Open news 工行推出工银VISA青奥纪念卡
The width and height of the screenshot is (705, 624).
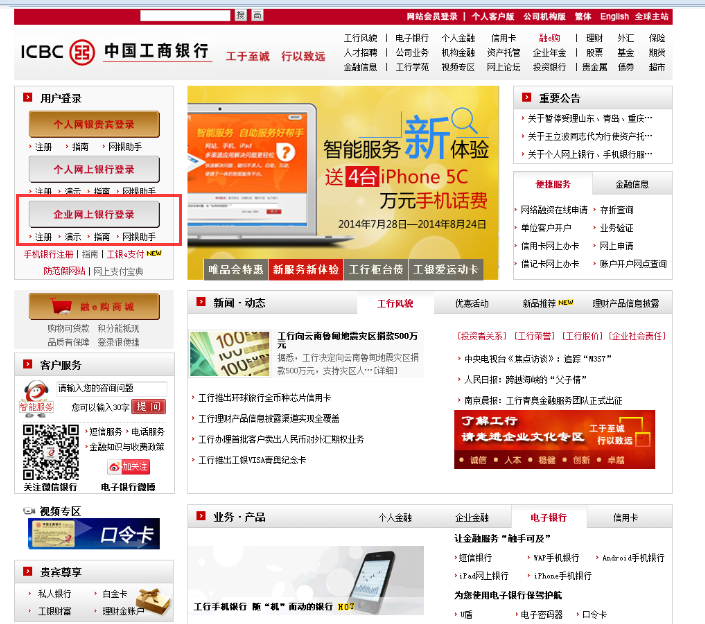click(x=252, y=460)
